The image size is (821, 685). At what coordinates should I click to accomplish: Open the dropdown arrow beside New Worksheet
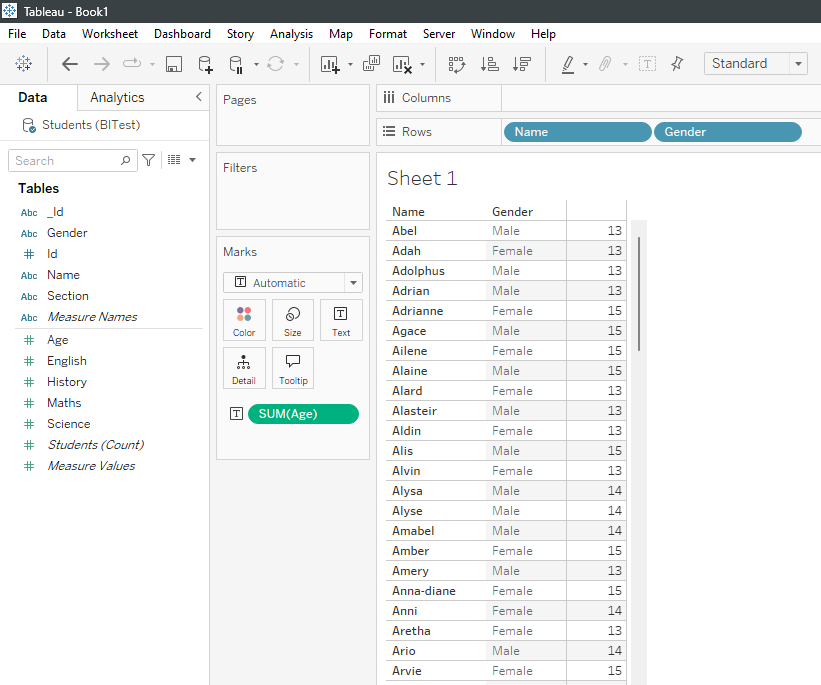tap(350, 64)
